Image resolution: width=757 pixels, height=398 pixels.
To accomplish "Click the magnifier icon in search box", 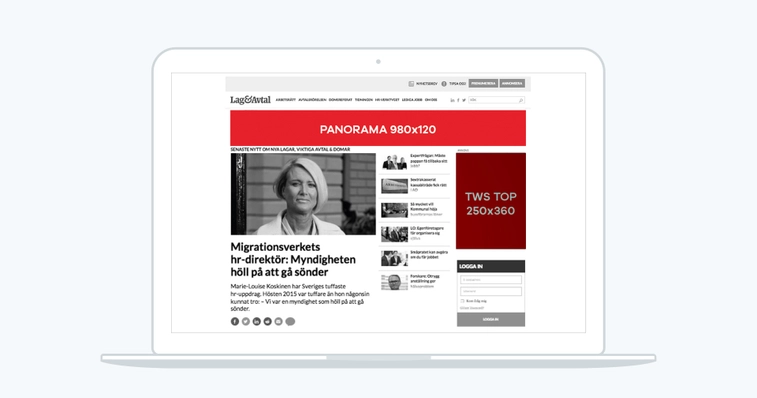I will pos(521,100).
